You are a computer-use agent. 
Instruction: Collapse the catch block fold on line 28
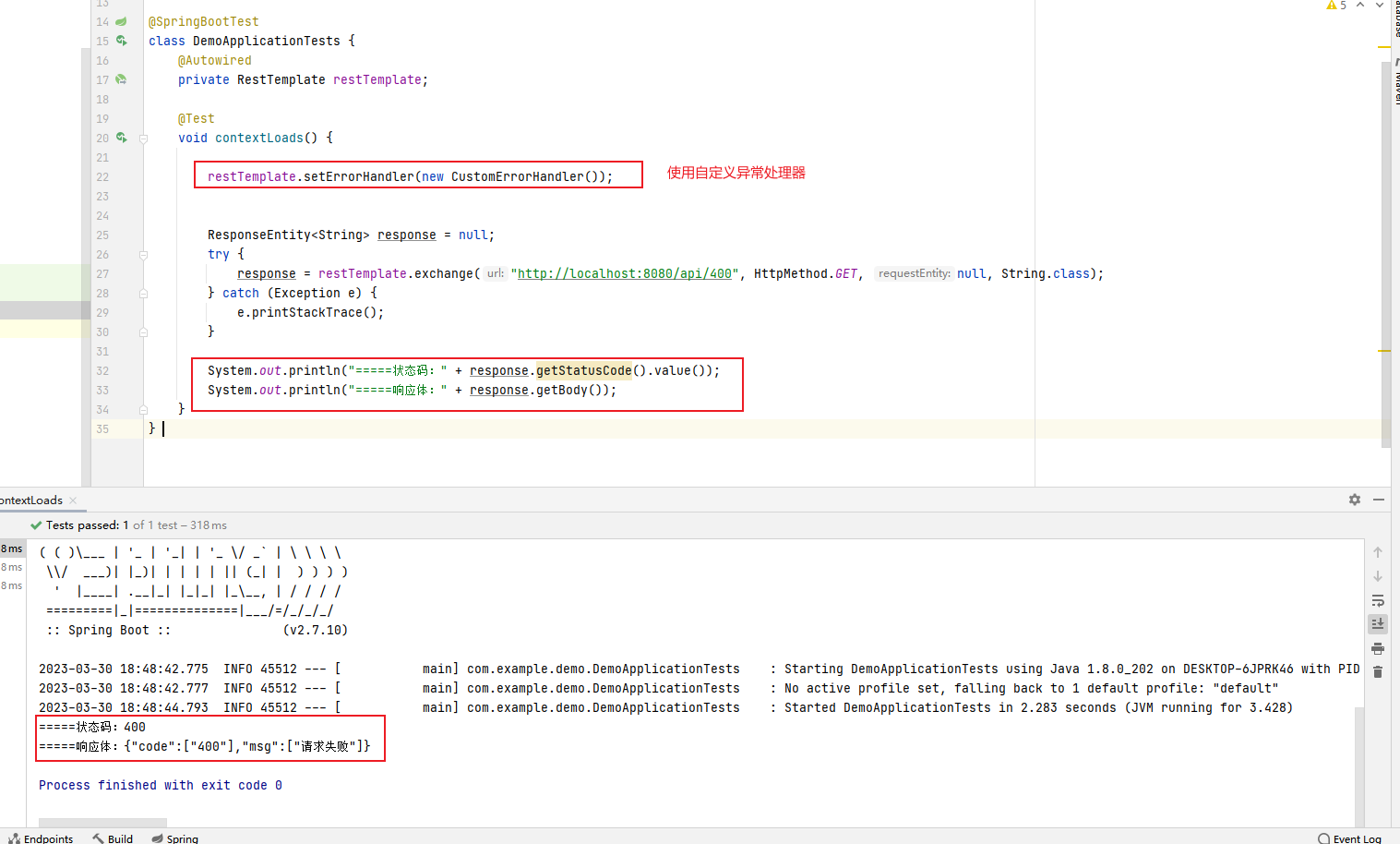coord(143,293)
